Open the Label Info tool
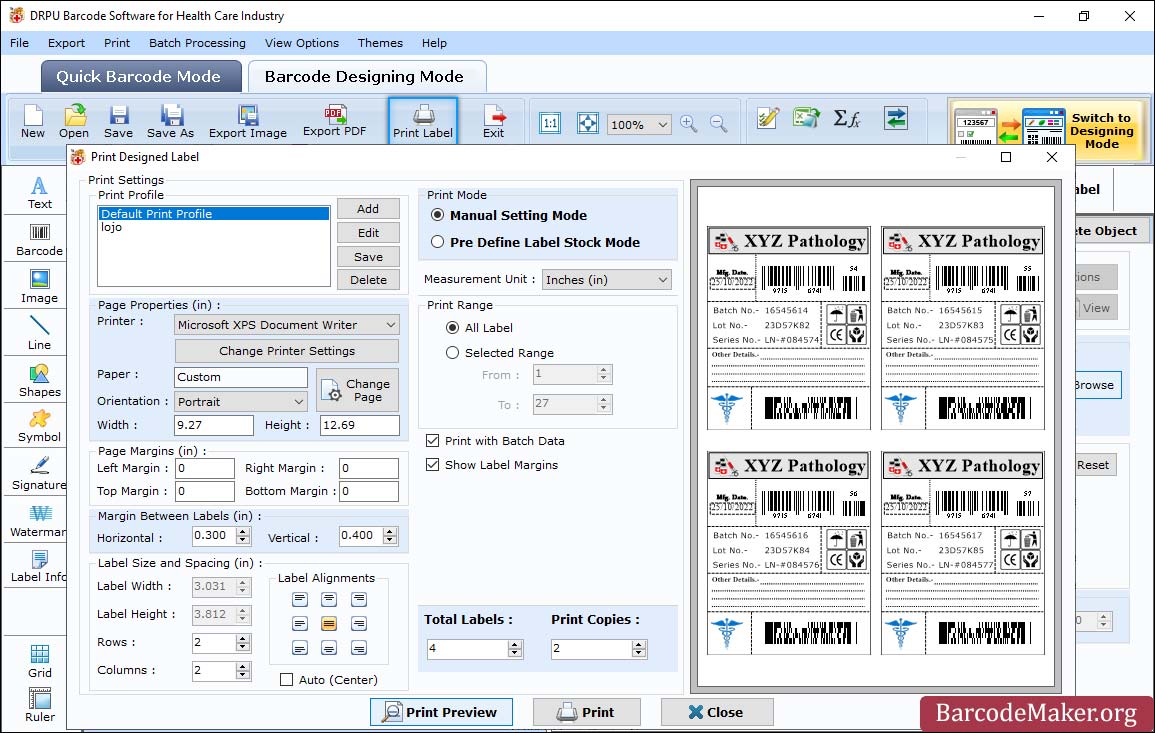 point(38,567)
